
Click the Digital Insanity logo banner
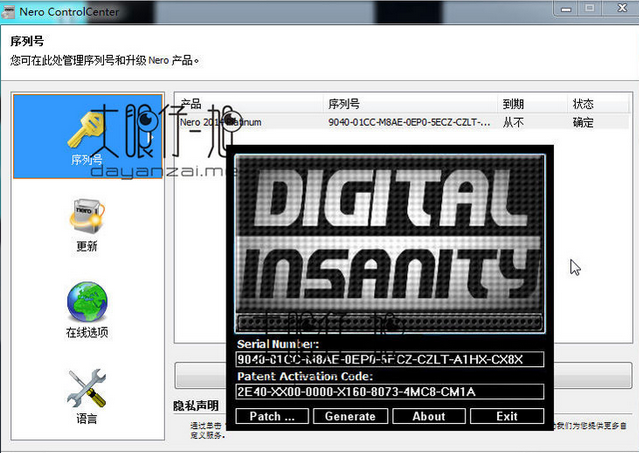point(390,244)
